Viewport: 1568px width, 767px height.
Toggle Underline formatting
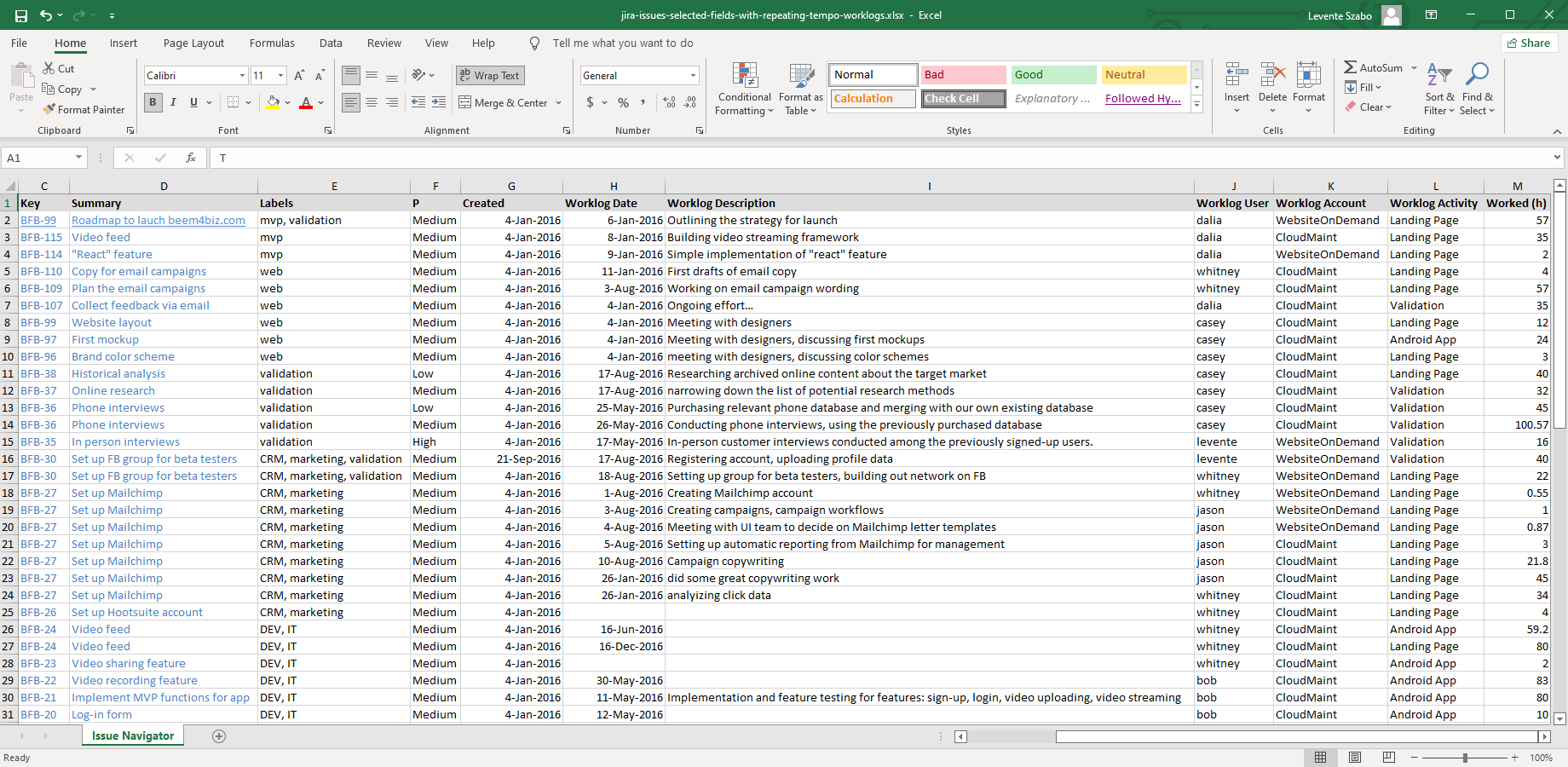click(x=193, y=102)
